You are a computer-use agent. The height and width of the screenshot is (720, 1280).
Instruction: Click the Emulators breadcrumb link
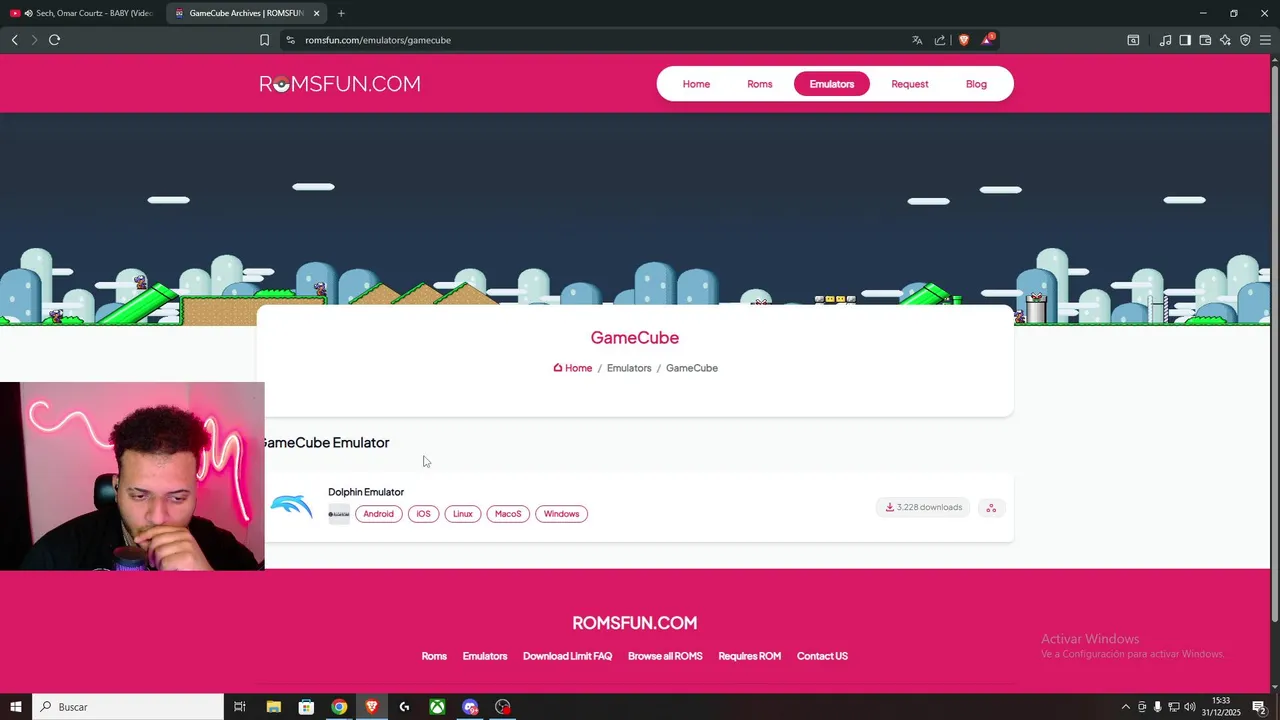(x=629, y=368)
